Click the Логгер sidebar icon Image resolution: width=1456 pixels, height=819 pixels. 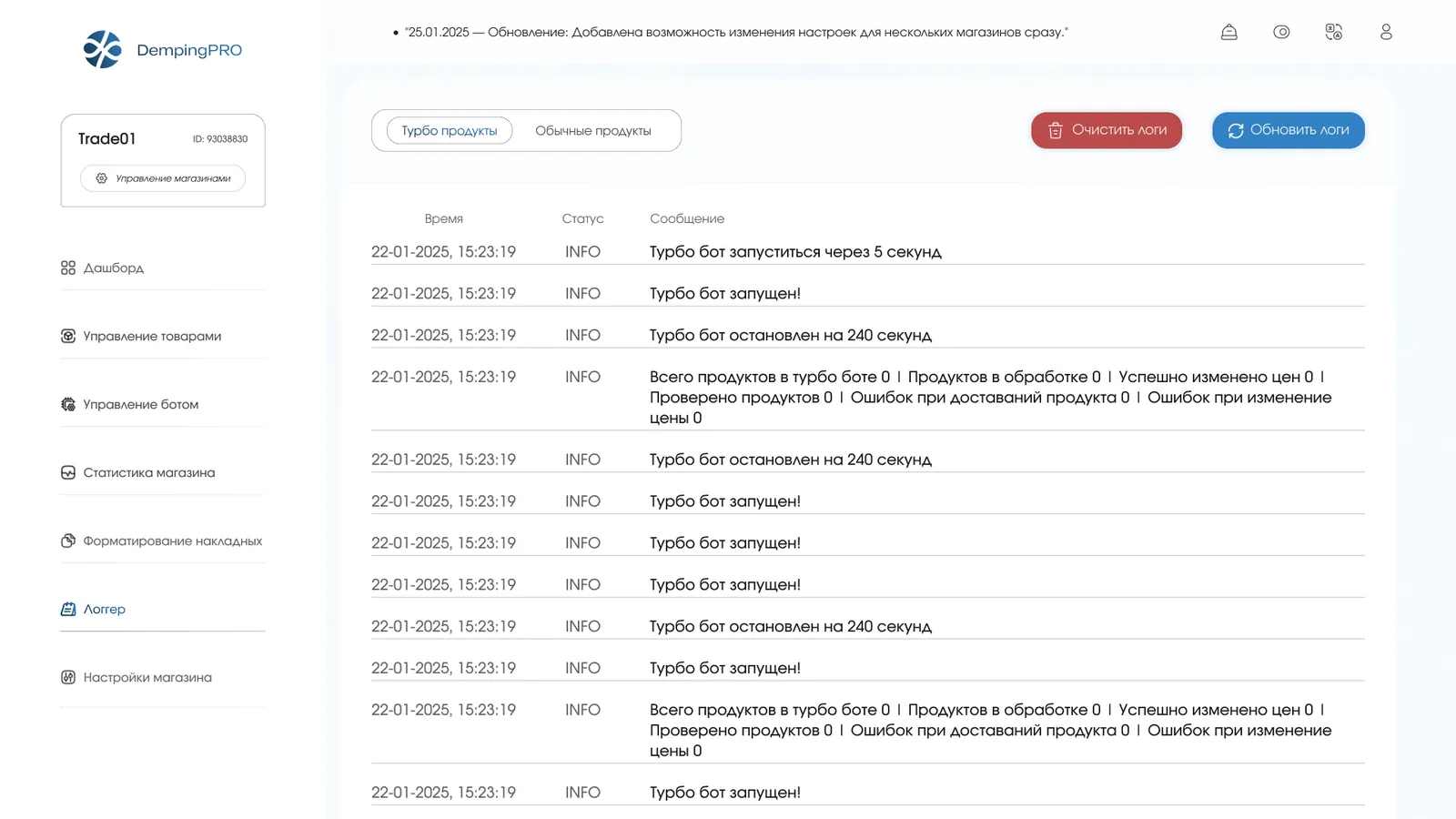(68, 609)
